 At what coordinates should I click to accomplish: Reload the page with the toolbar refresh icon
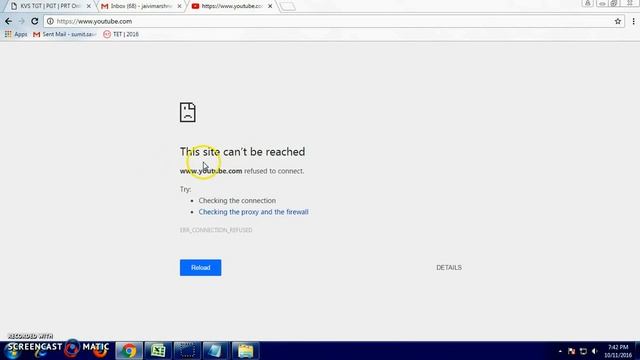[x=35, y=21]
